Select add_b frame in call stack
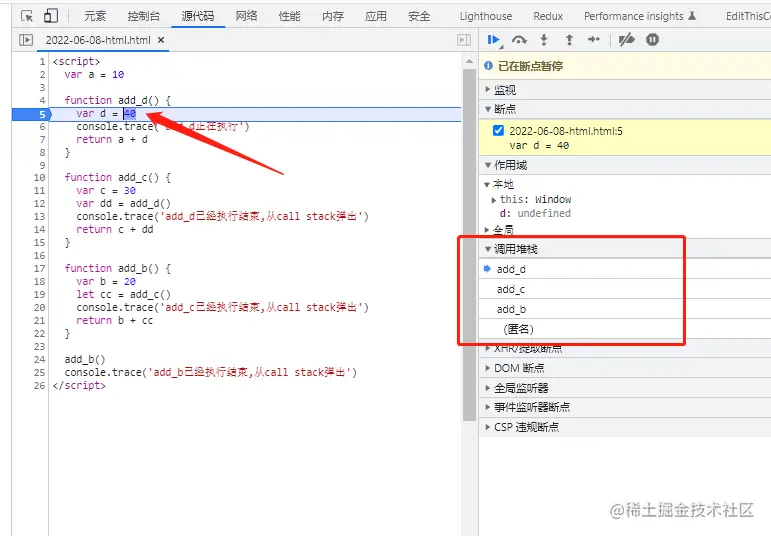The image size is (771, 536). click(624, 309)
